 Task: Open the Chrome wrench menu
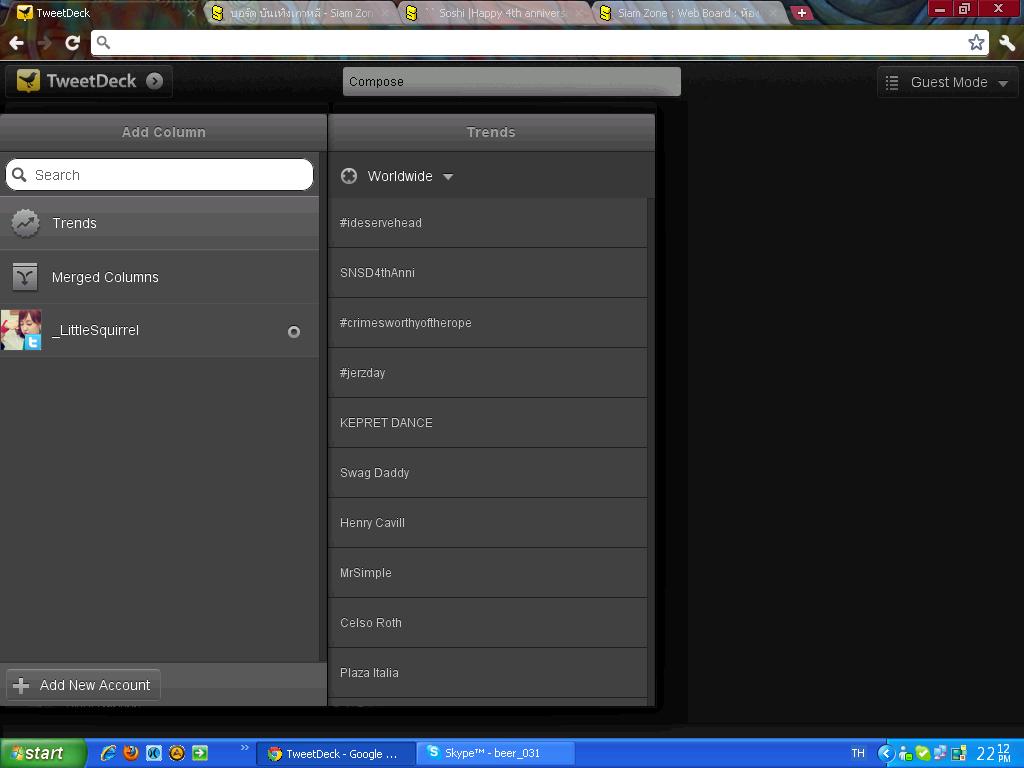click(x=1007, y=43)
